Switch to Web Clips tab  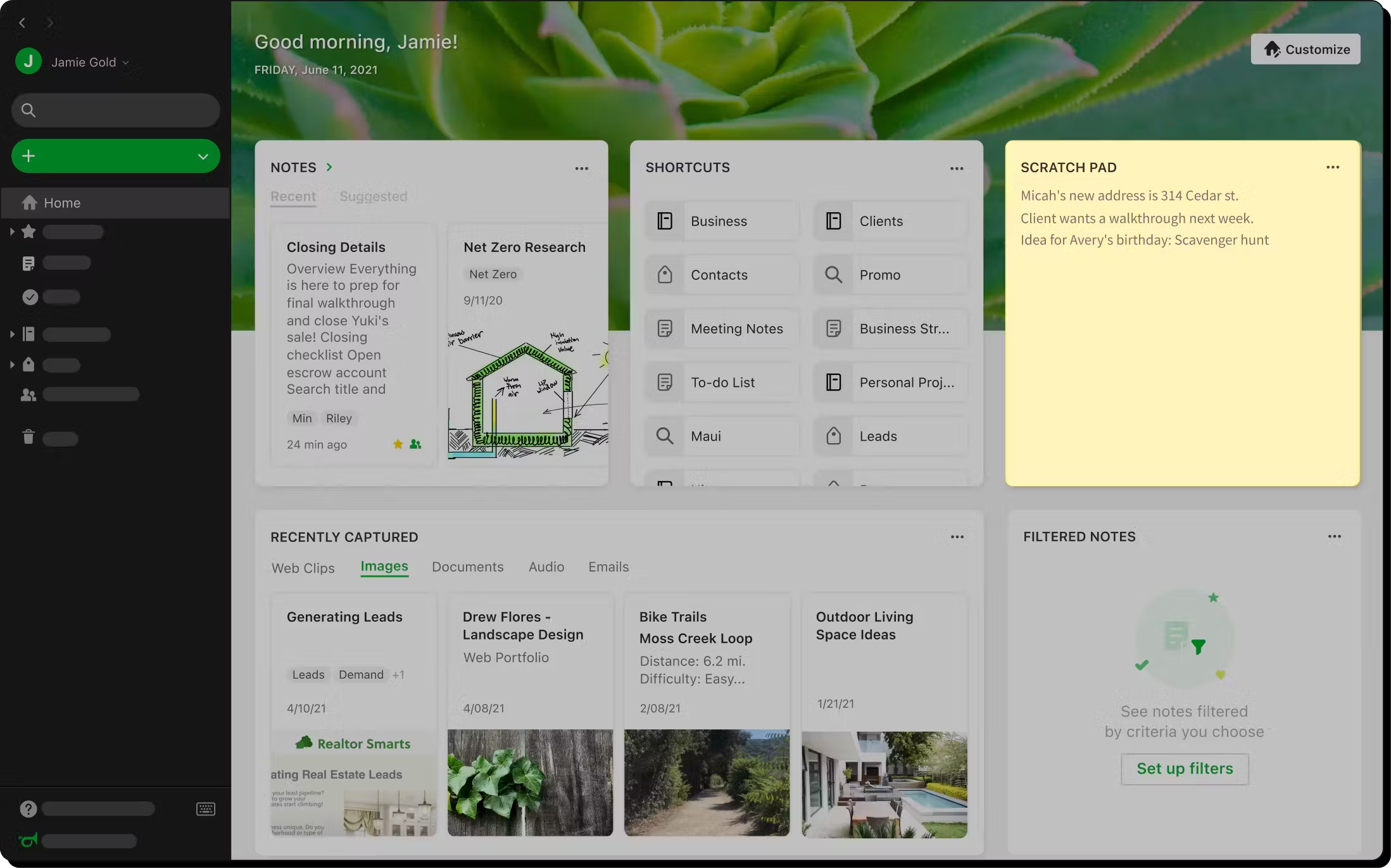(x=303, y=568)
